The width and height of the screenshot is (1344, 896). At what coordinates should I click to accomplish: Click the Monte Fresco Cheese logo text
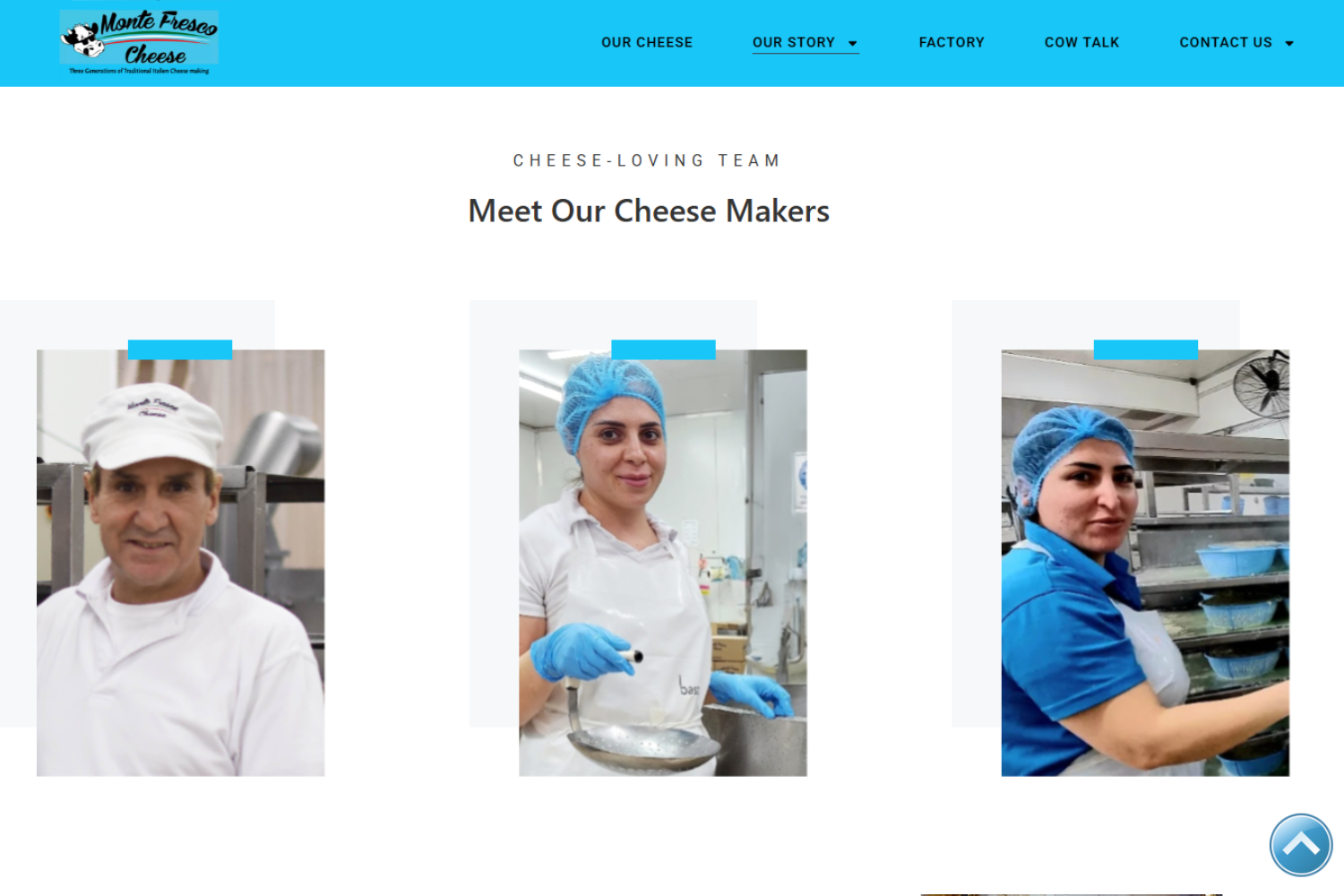(159, 39)
